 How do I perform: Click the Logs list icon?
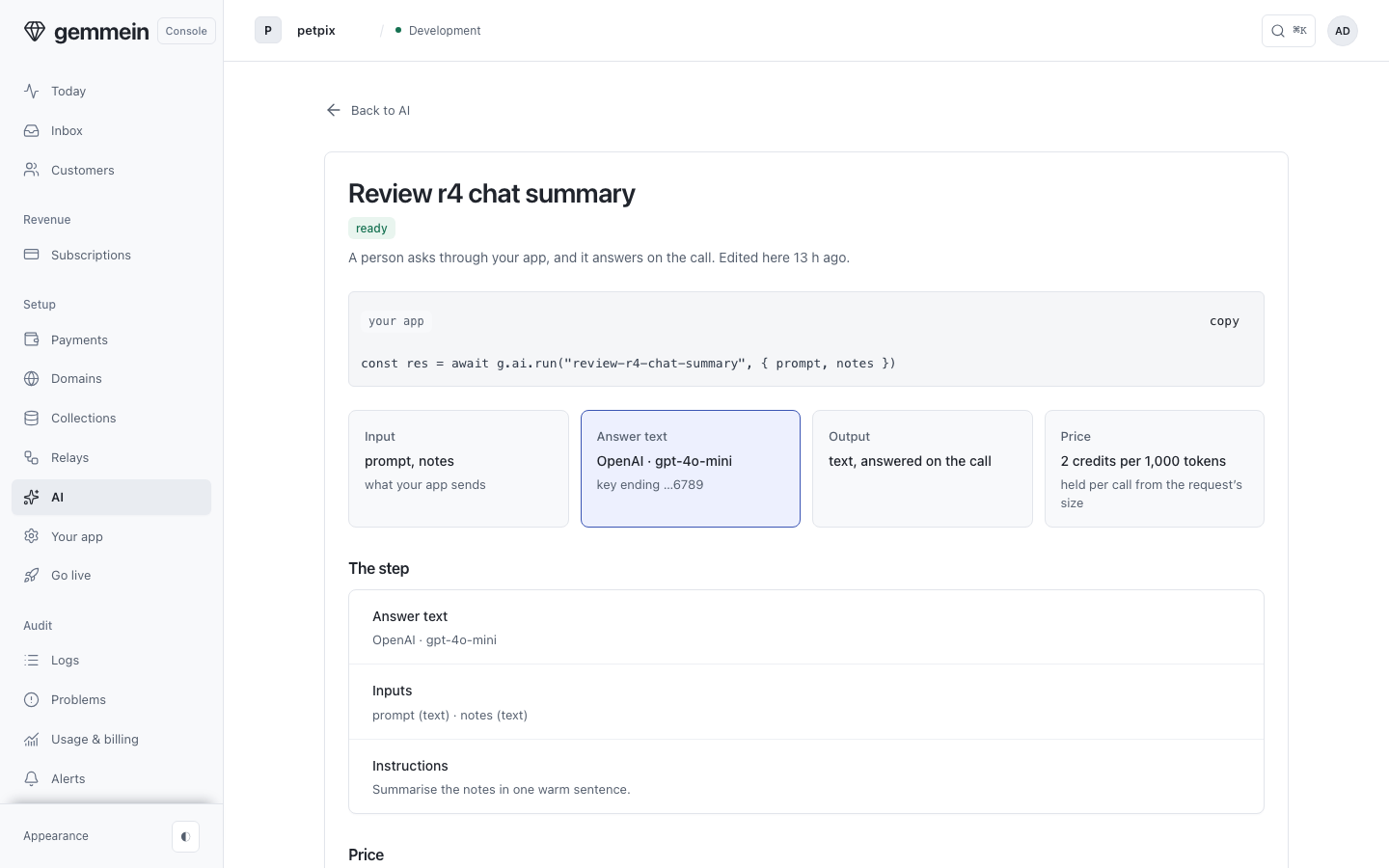(32, 660)
